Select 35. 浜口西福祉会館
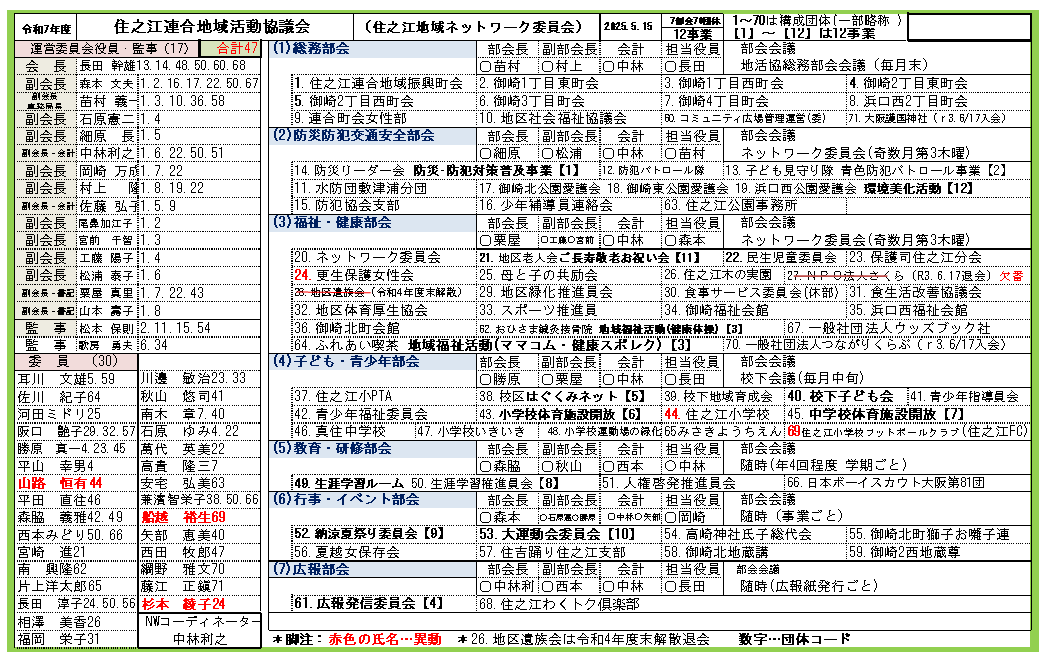The image size is (1045, 657). coord(908,310)
